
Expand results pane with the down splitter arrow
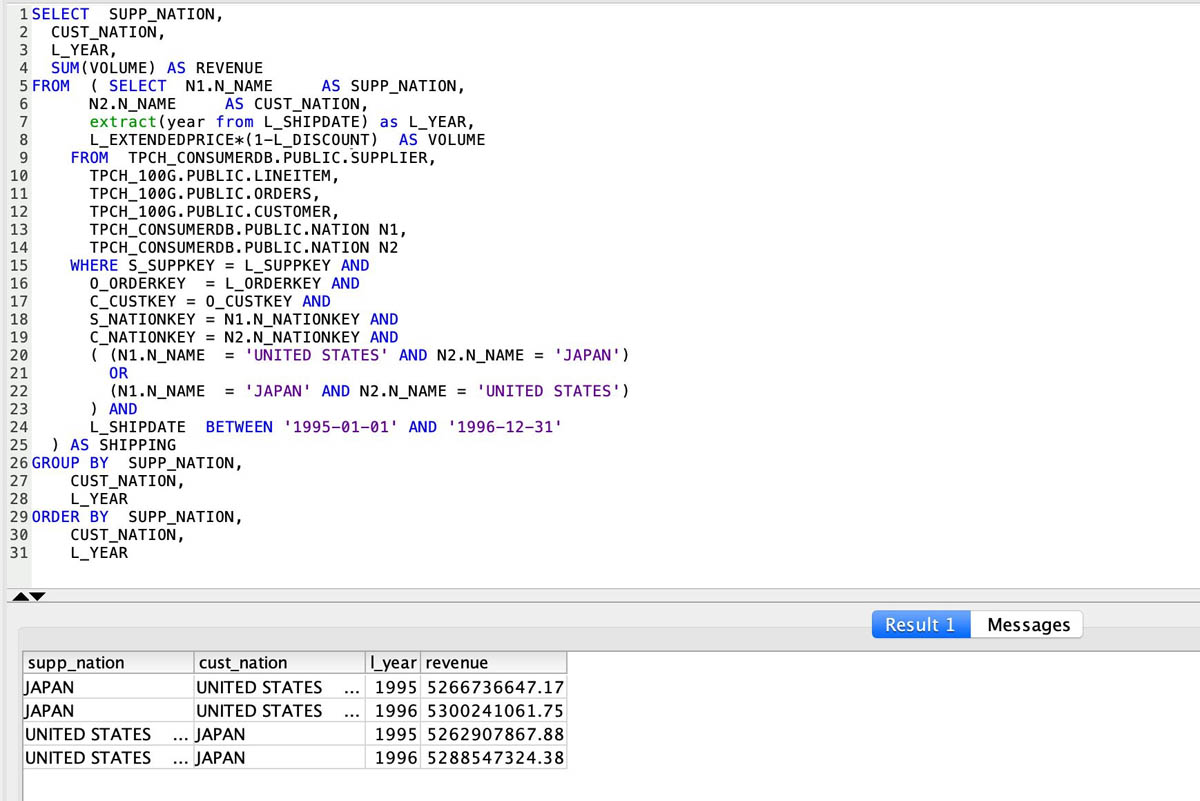(37, 597)
